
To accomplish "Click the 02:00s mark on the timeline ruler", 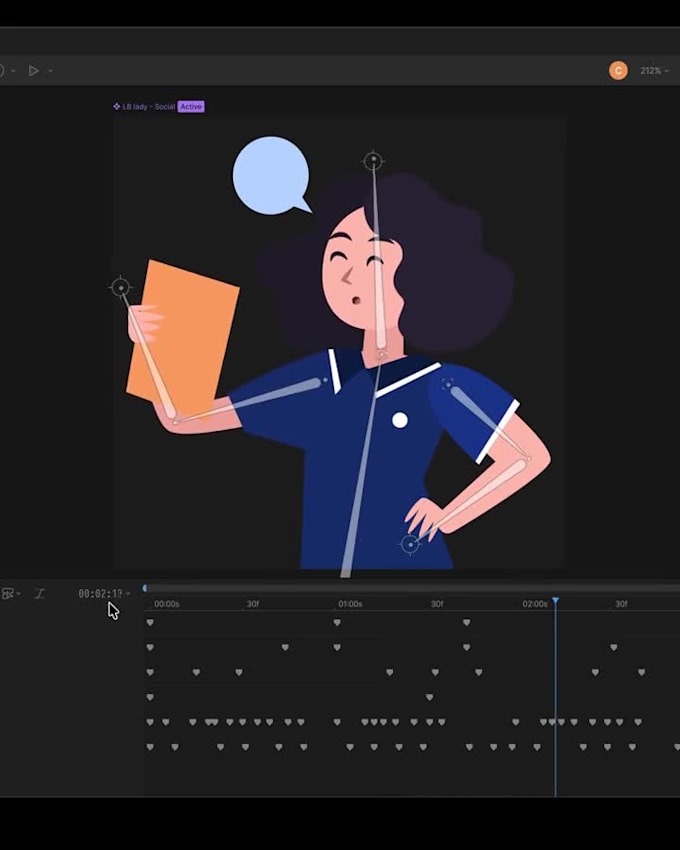I will point(535,604).
